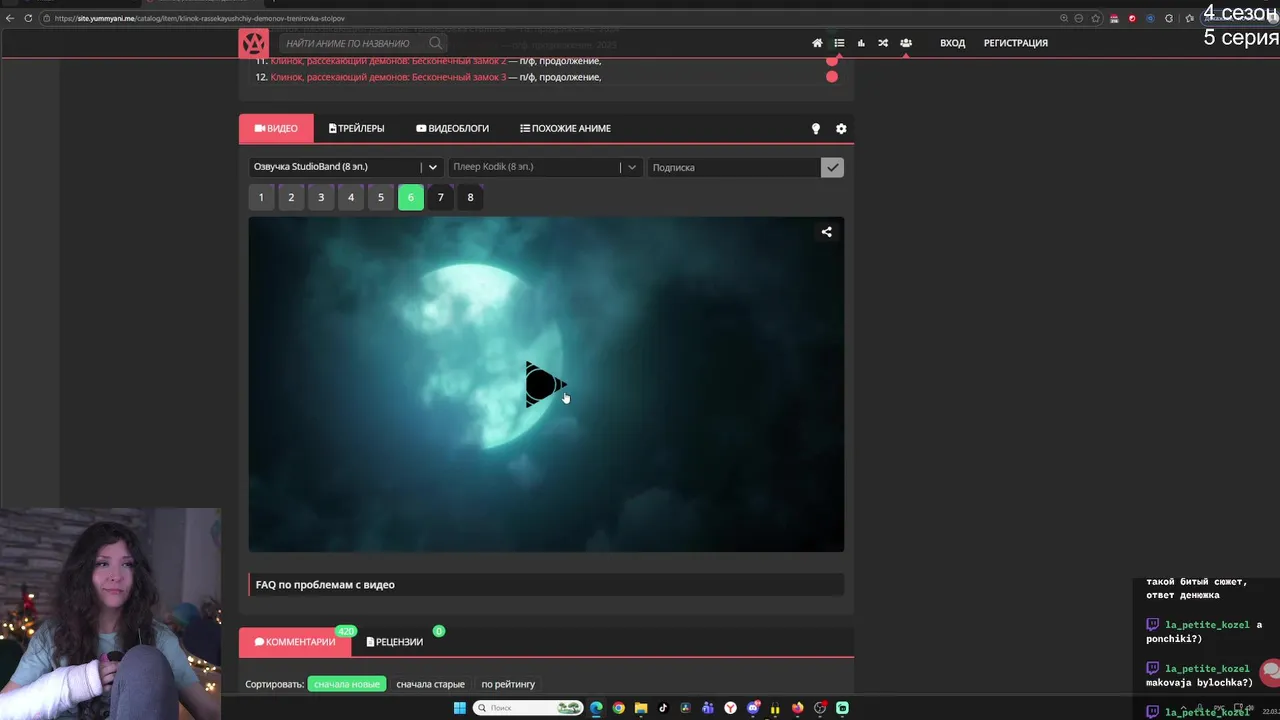This screenshot has height=720, width=1280.
Task: Click the browser zoom-in magnifier icon
Action: point(1064,18)
